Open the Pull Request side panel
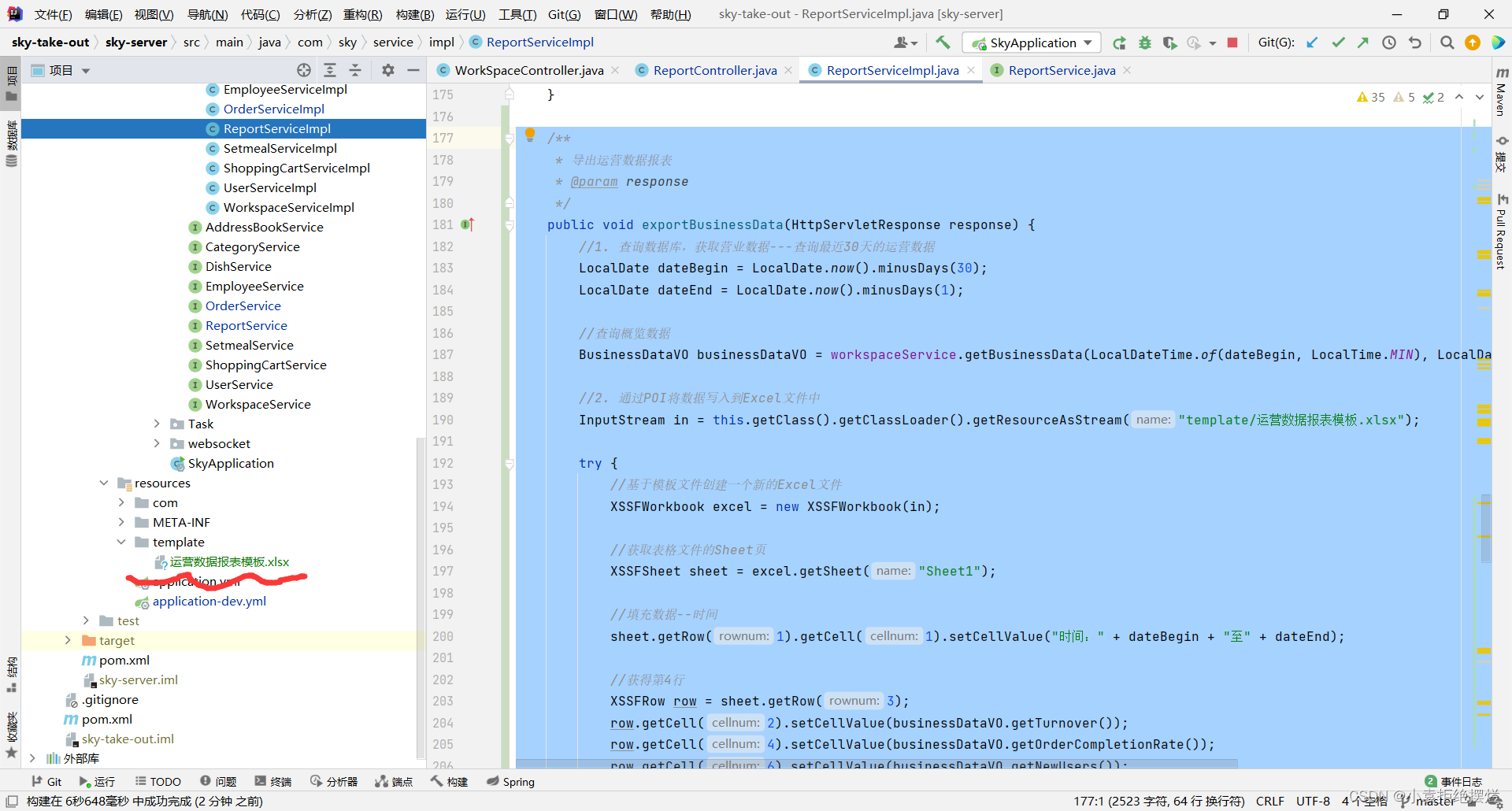Image resolution: width=1512 pixels, height=811 pixels. click(1501, 232)
